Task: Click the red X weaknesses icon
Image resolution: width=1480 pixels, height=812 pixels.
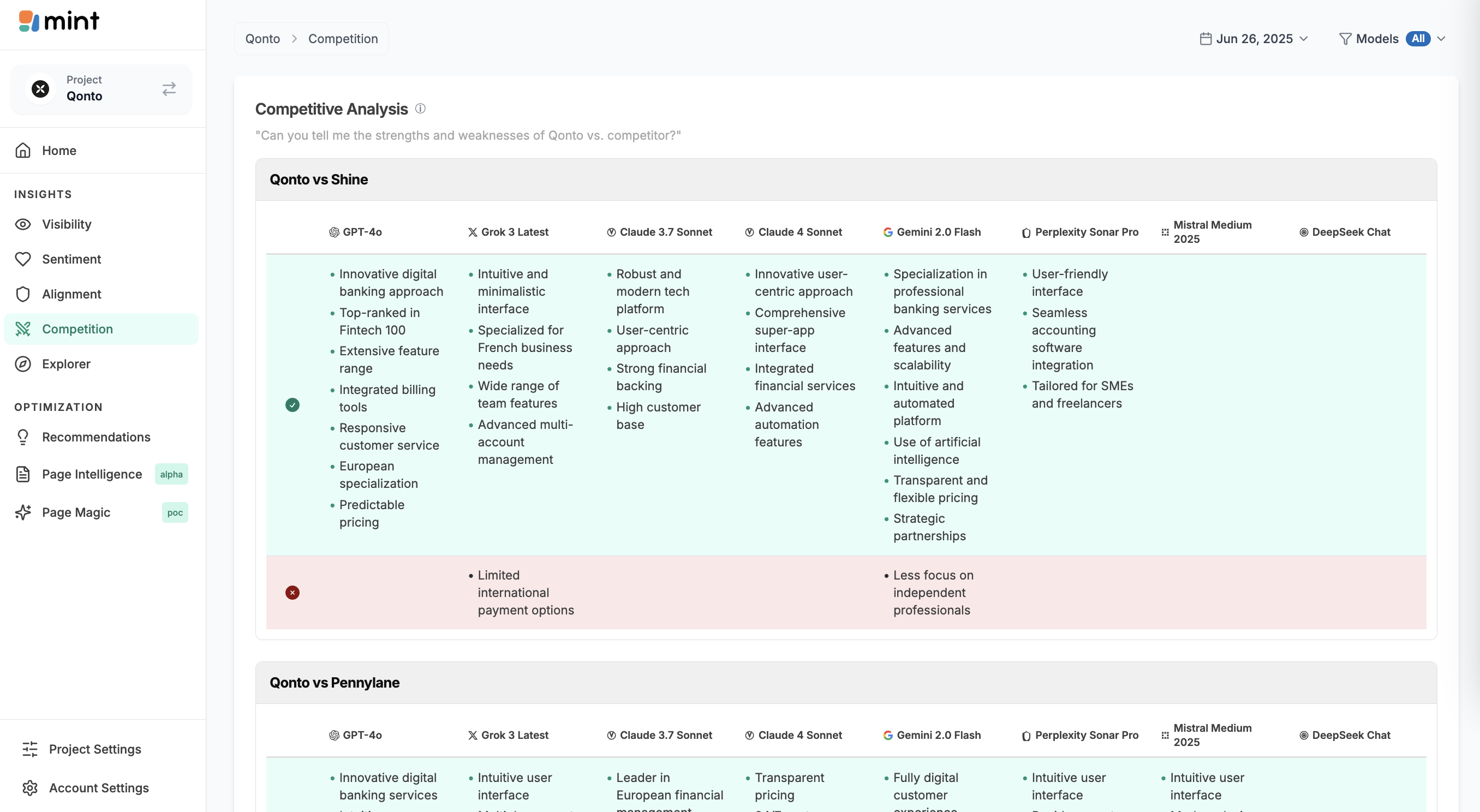Action: (293, 593)
